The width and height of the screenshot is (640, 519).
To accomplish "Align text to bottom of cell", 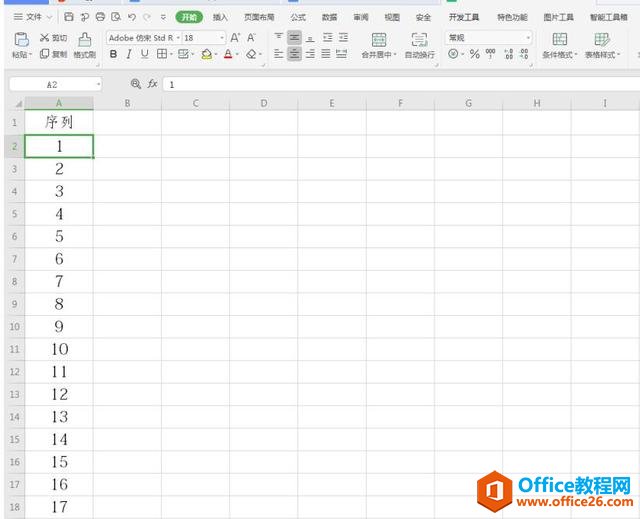I will pos(310,38).
